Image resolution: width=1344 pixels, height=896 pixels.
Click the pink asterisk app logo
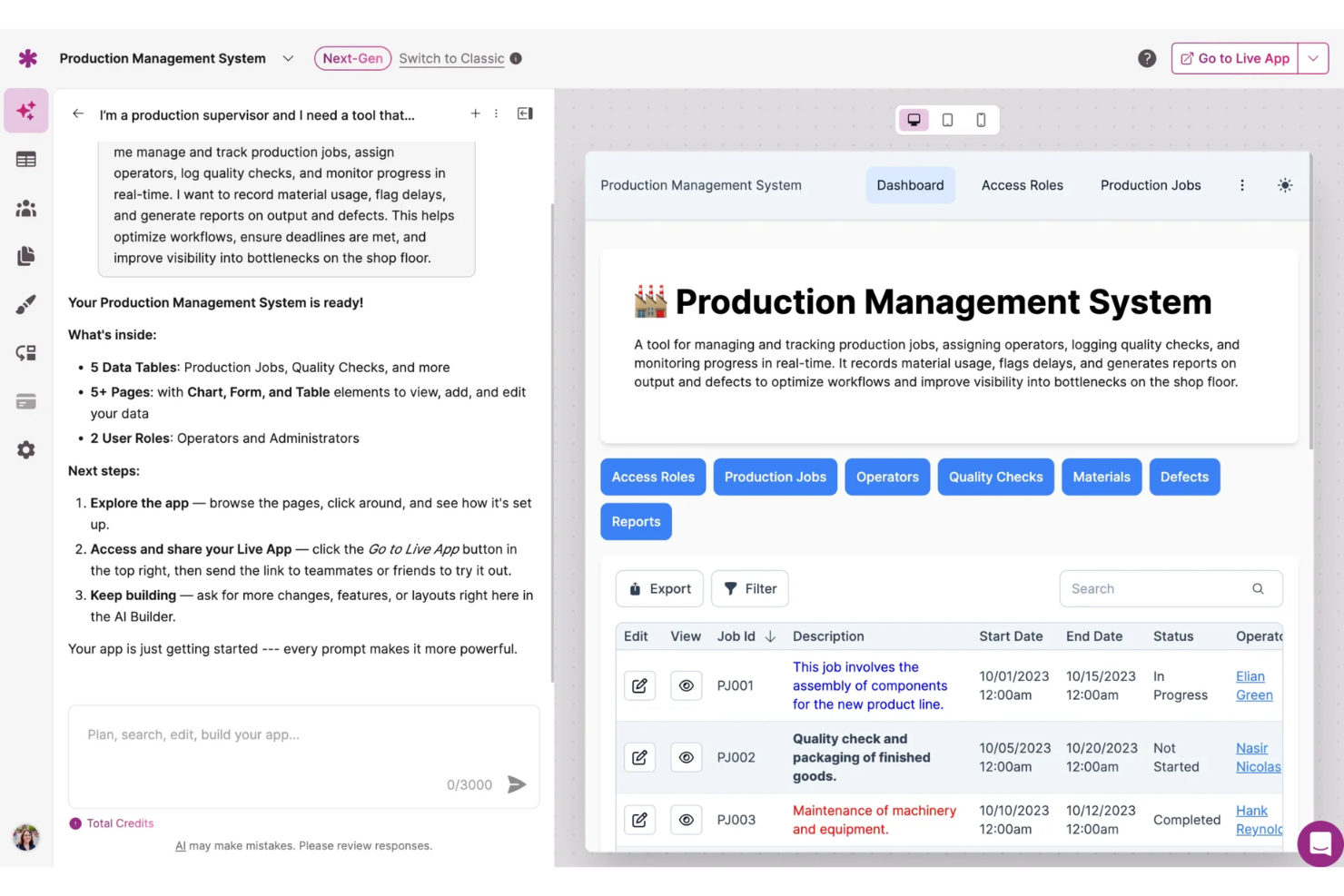pyautogui.click(x=28, y=58)
